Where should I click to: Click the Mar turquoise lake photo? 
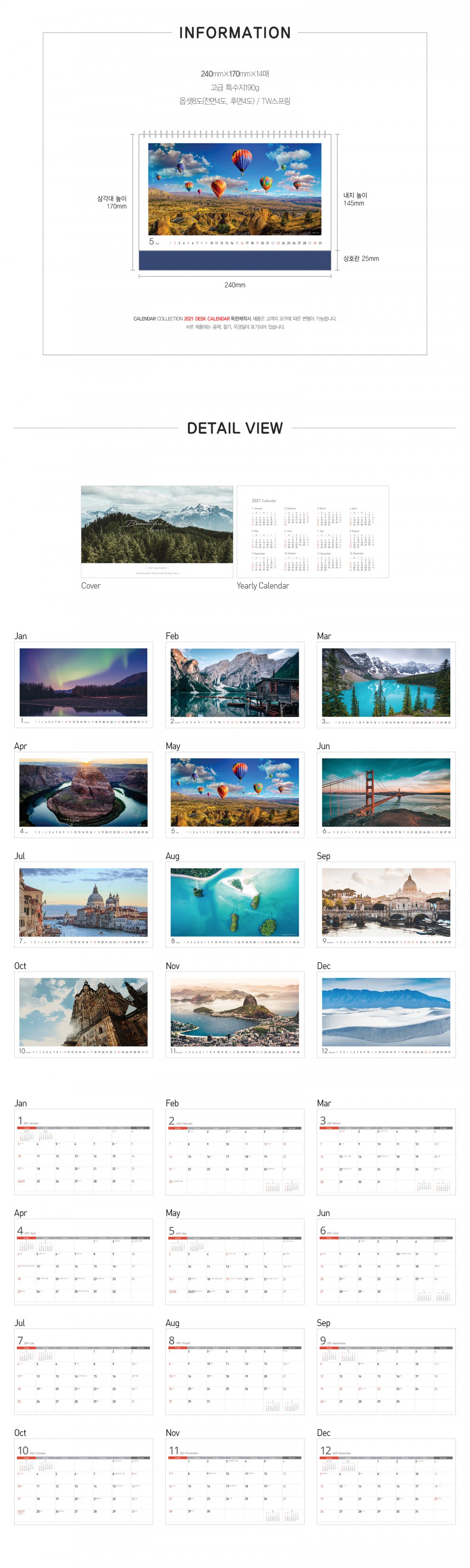tap(386, 685)
